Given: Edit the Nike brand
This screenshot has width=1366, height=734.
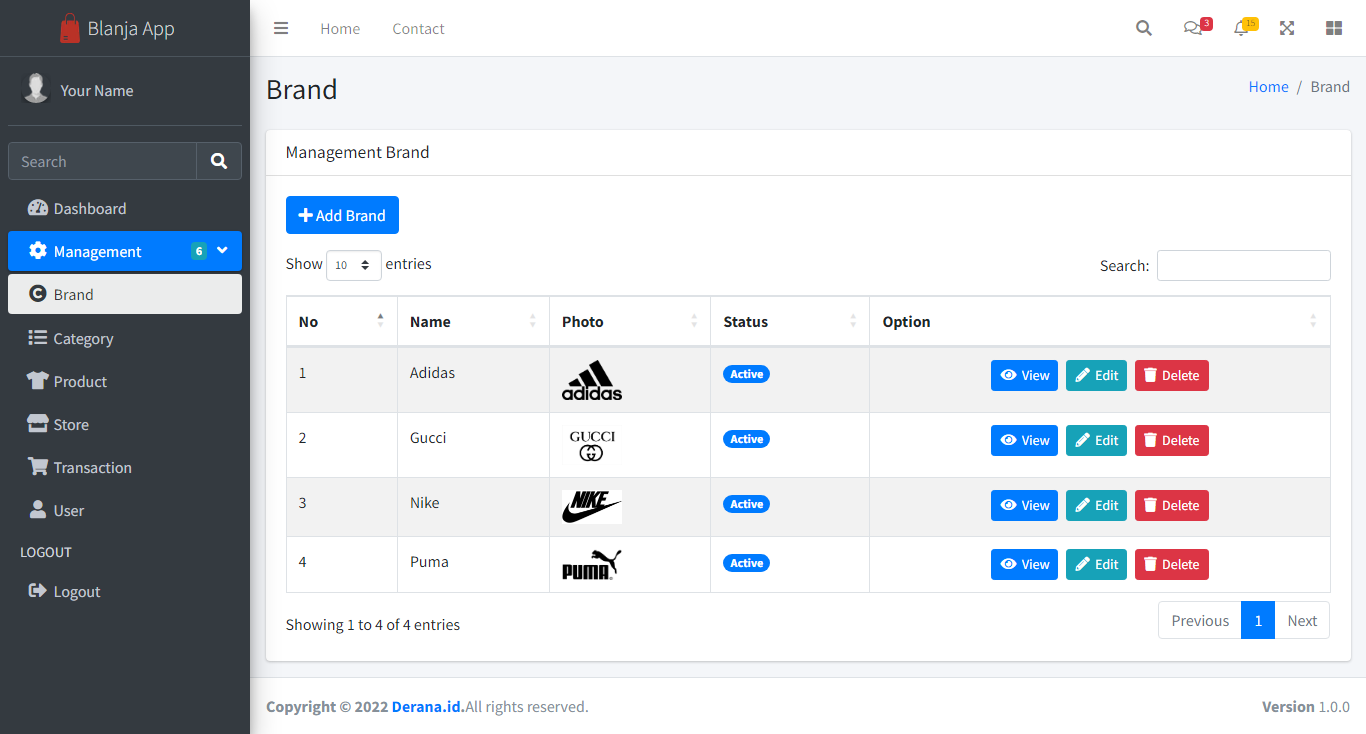Looking at the screenshot, I should (1096, 505).
